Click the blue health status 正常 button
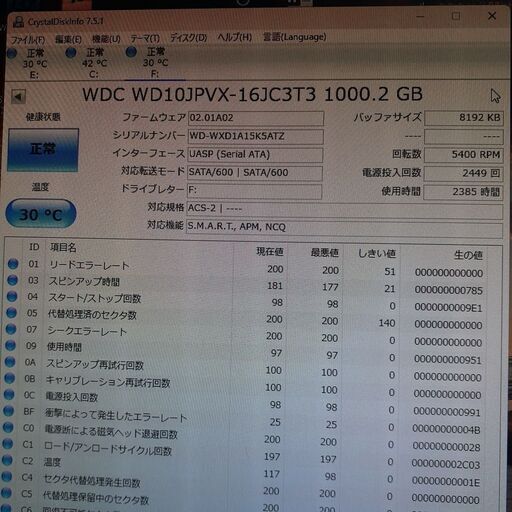This screenshot has height=512, width=512. [x=43, y=150]
